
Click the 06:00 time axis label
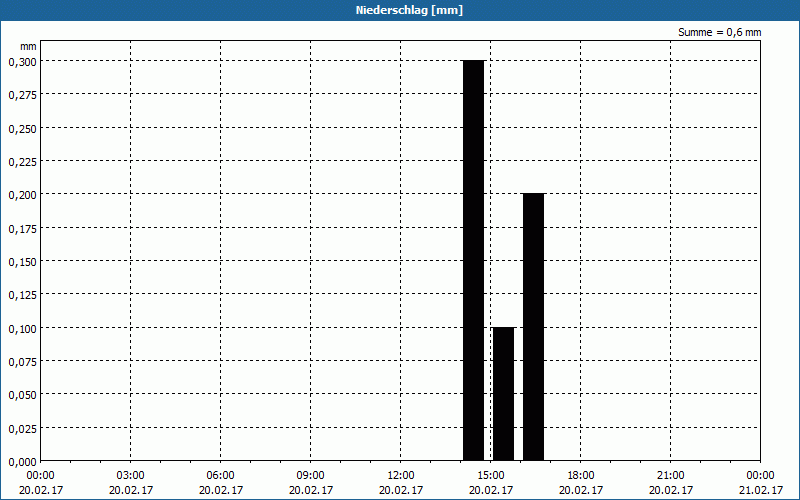220,476
